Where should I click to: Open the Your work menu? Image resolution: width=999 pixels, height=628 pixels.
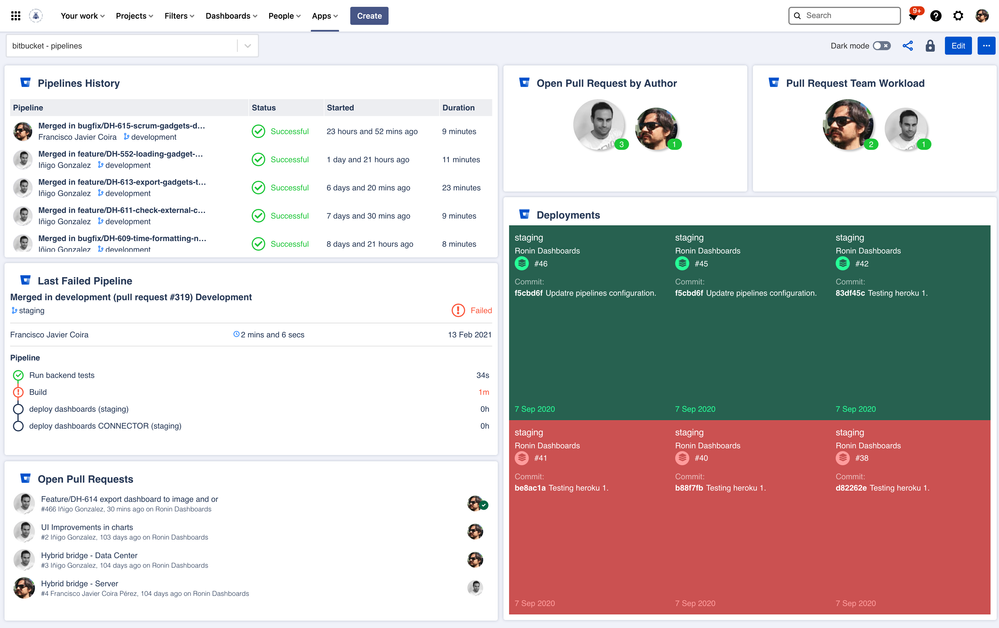pyautogui.click(x=81, y=15)
